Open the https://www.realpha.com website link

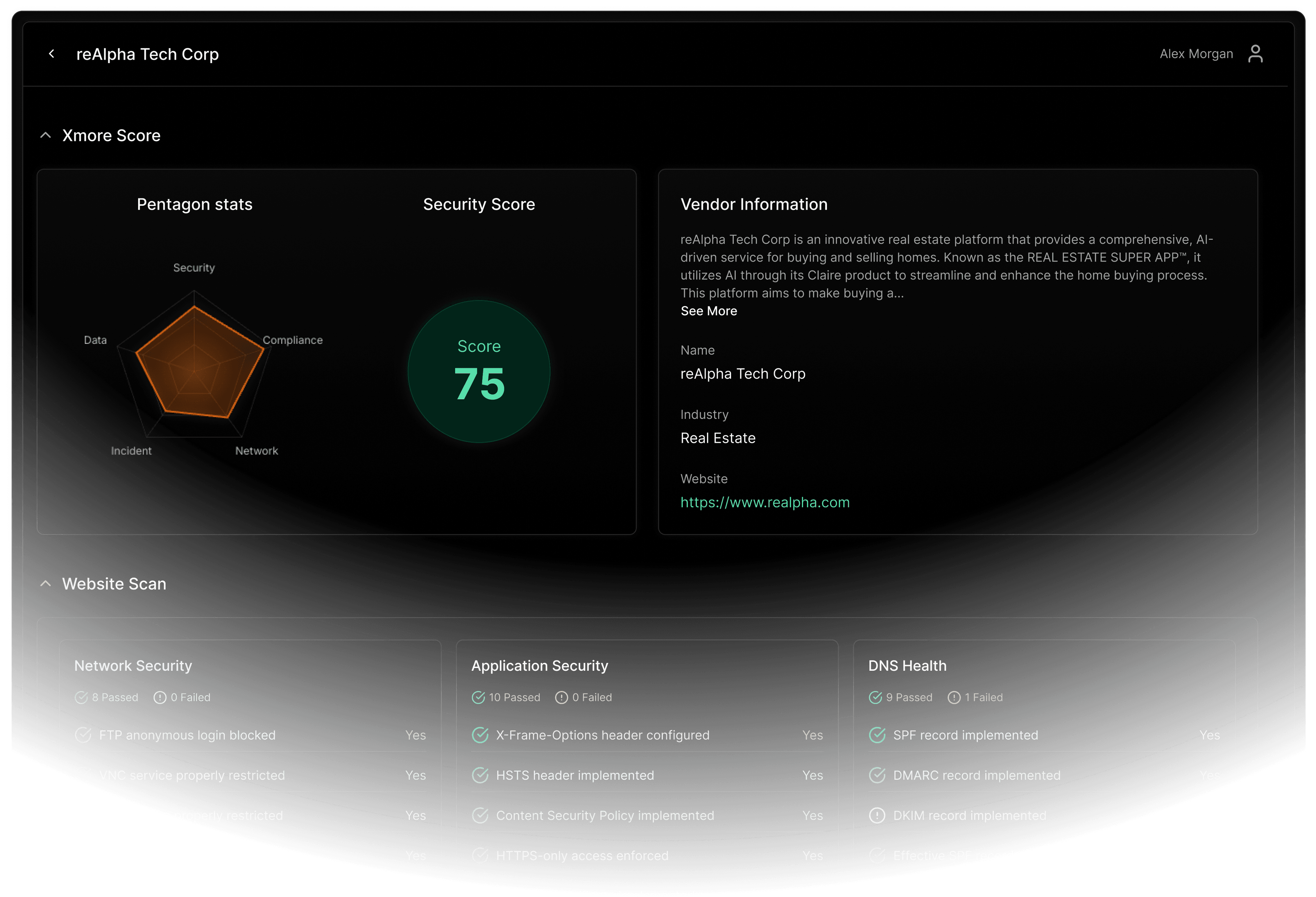tap(765, 502)
